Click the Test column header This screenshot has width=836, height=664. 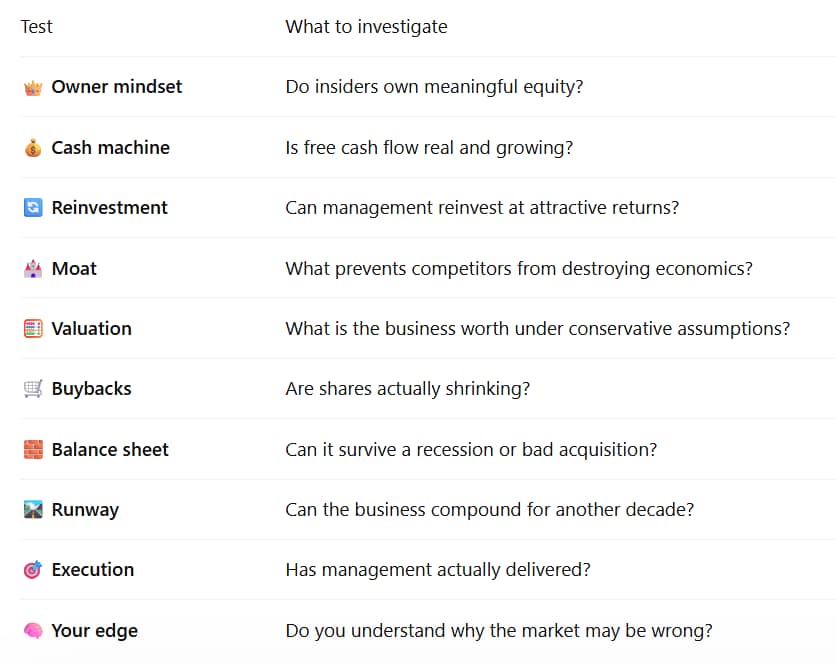(37, 27)
